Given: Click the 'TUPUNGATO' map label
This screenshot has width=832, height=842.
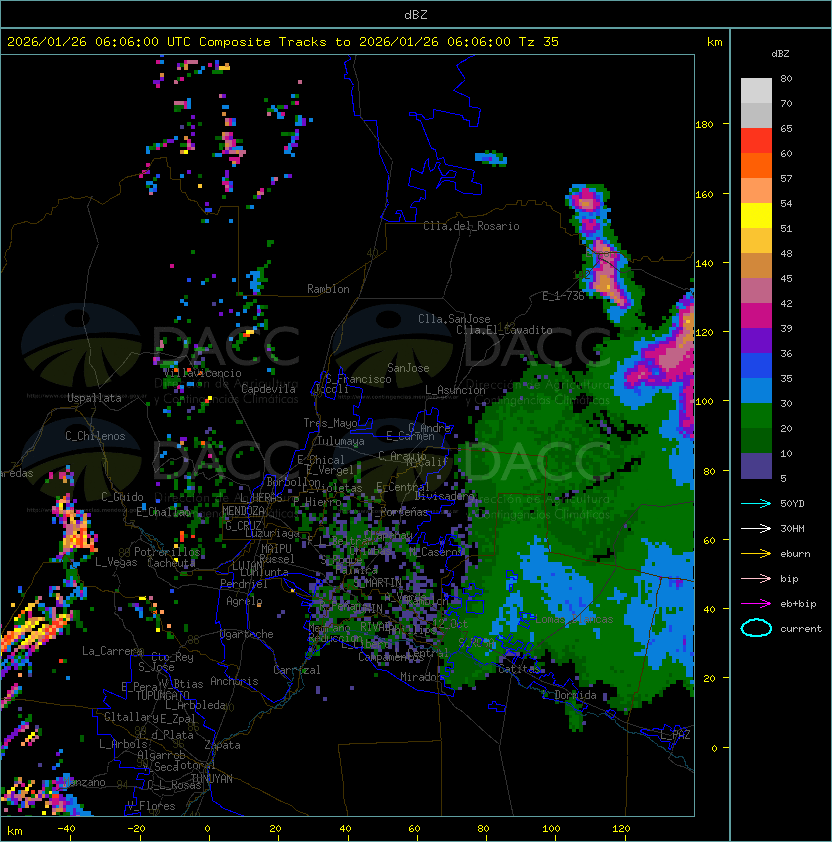Looking at the screenshot, I should click(162, 695).
